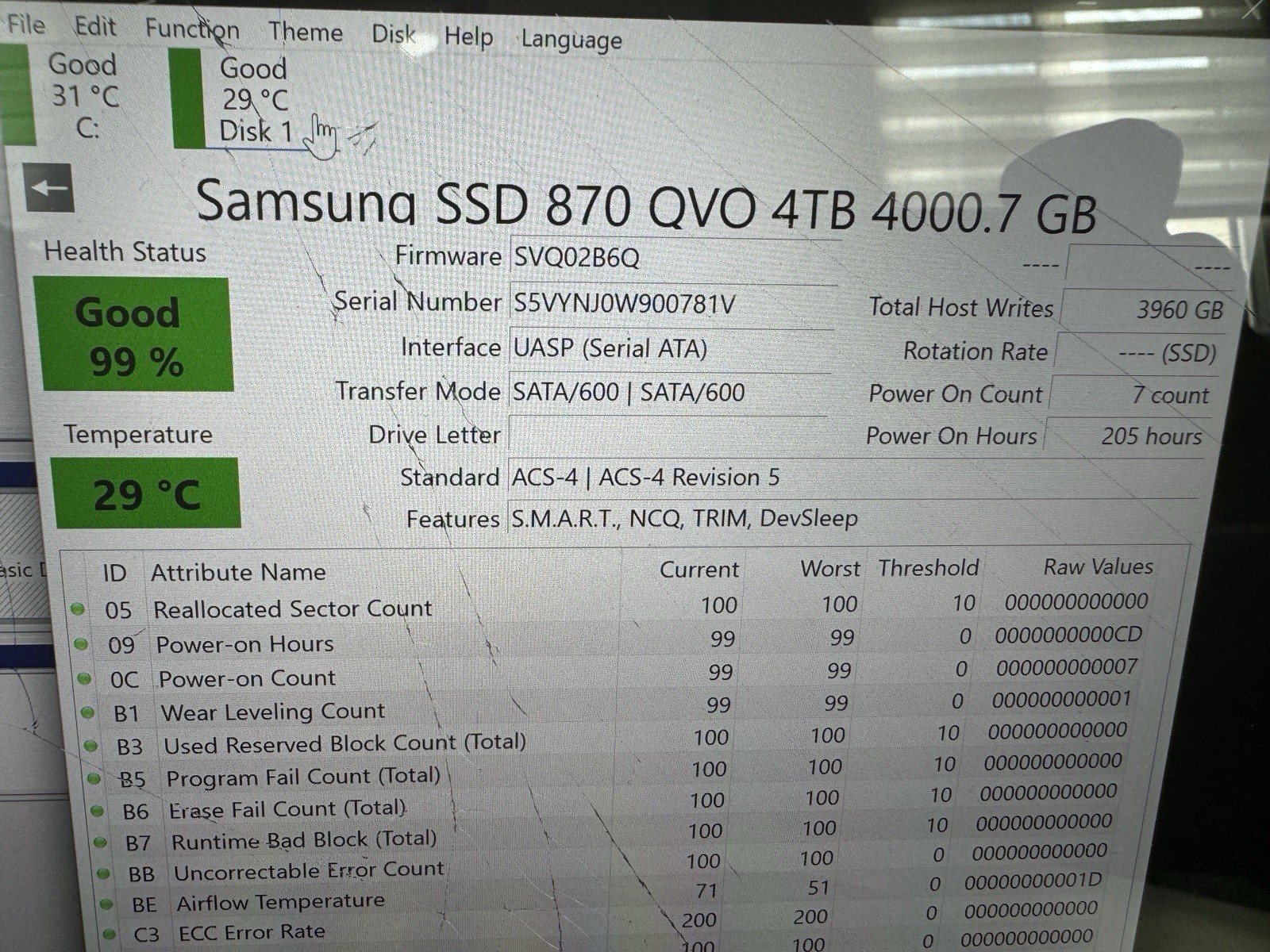The width and height of the screenshot is (1270, 952).
Task: Select the Wear Leveling Count row
Action: [x=611, y=708]
